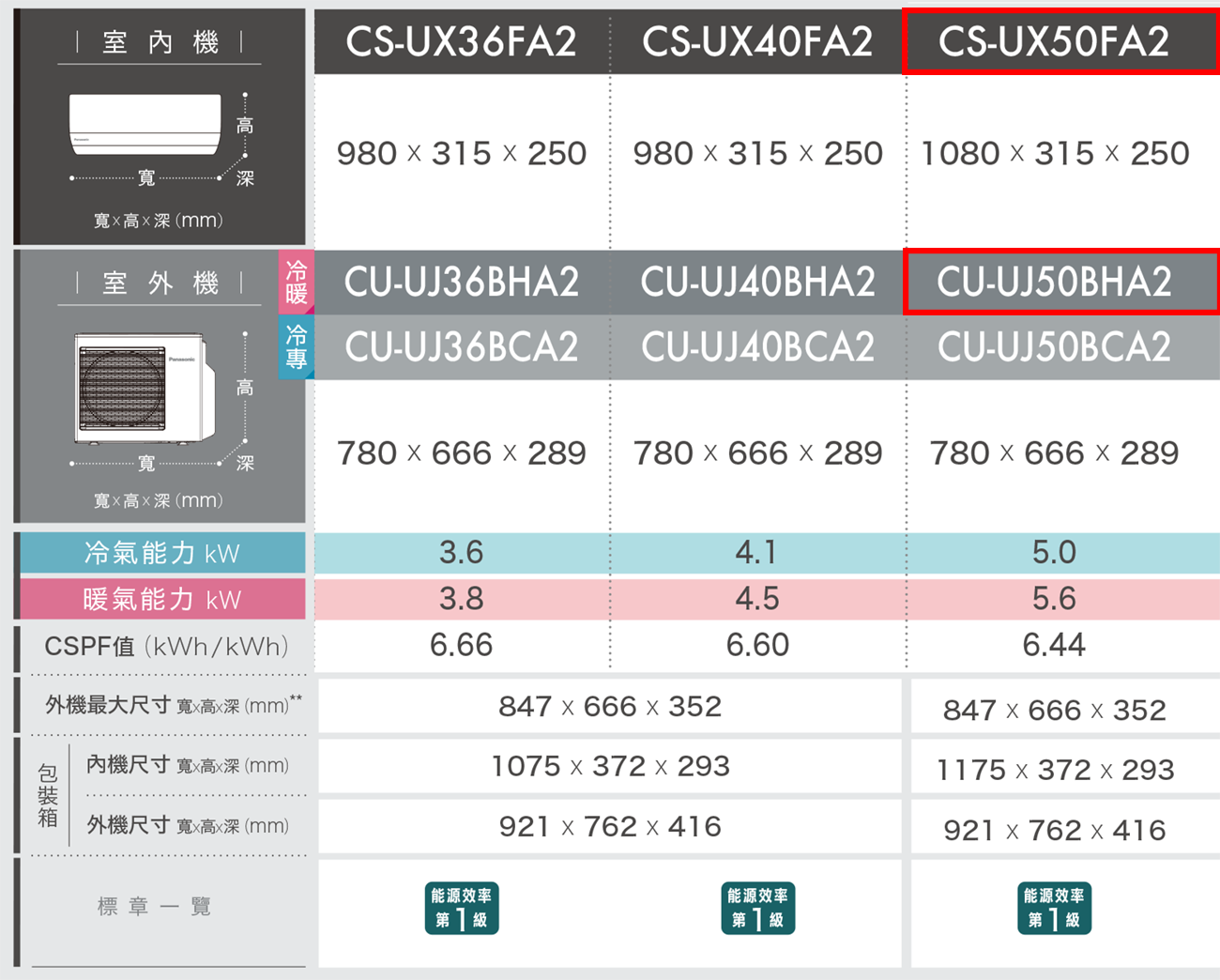The image size is (1220, 980).
Task: Click the pink 暖氣能力 kW row label
Action: coord(161,599)
